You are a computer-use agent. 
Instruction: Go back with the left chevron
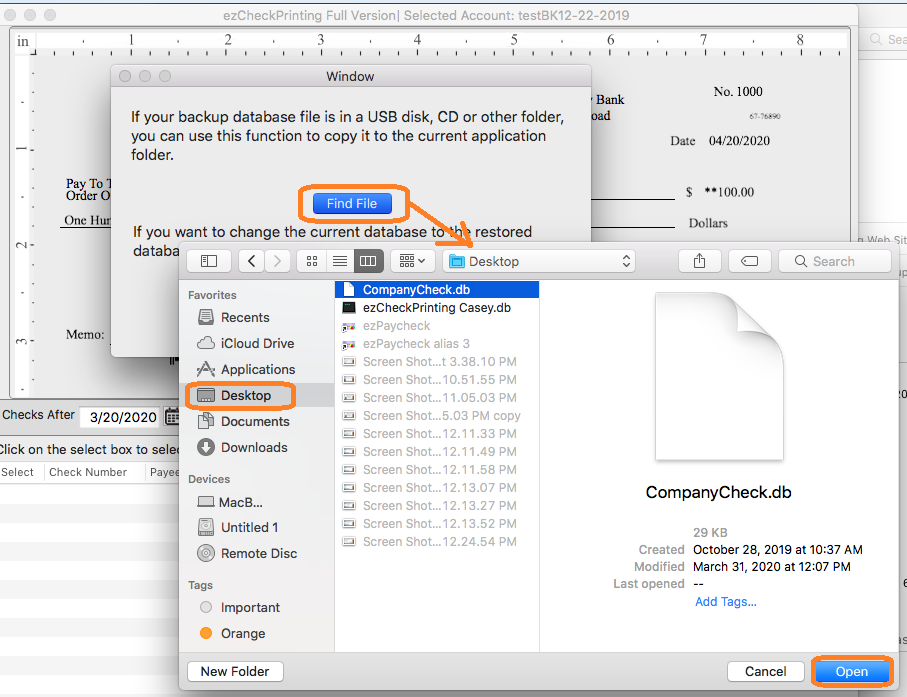click(251, 261)
